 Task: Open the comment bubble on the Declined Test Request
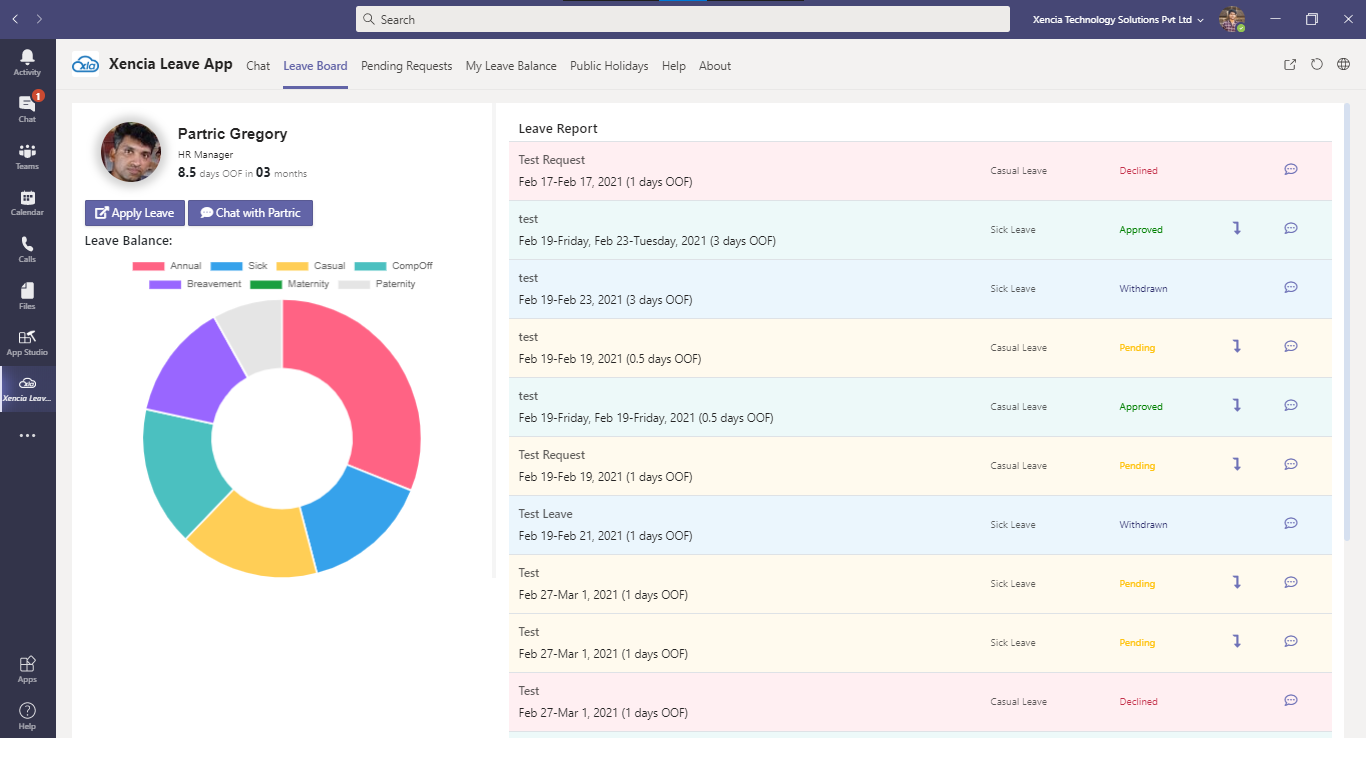coord(1291,169)
